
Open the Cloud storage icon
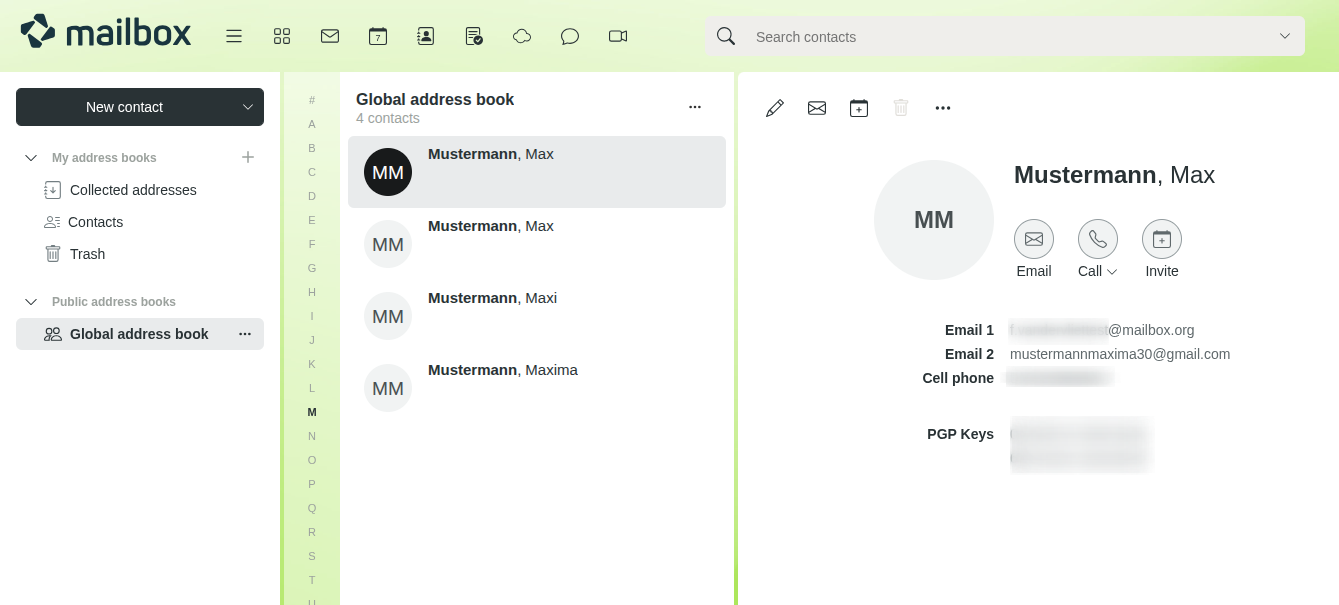click(522, 36)
